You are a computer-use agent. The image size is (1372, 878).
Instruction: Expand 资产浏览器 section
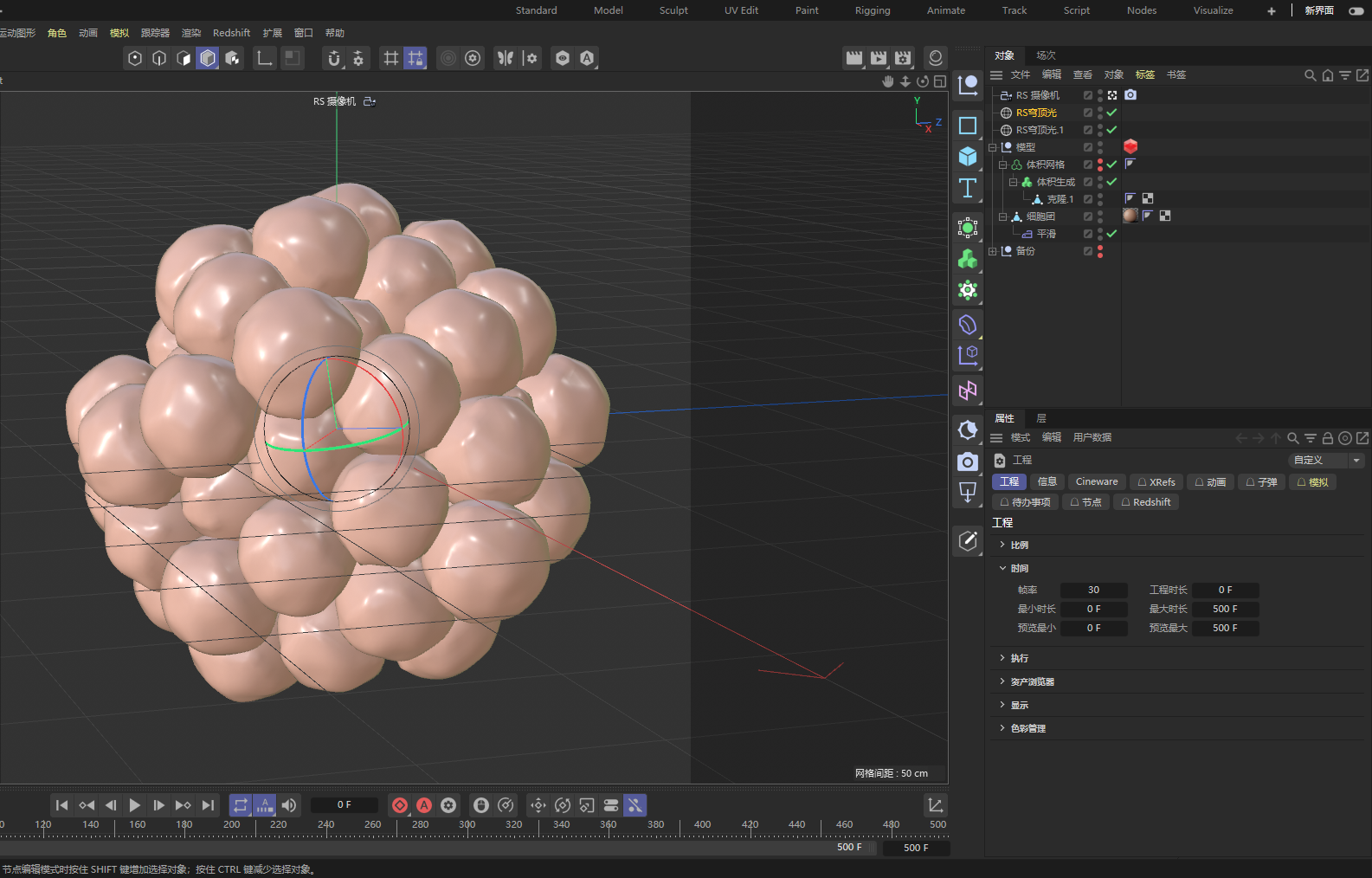(x=1002, y=681)
